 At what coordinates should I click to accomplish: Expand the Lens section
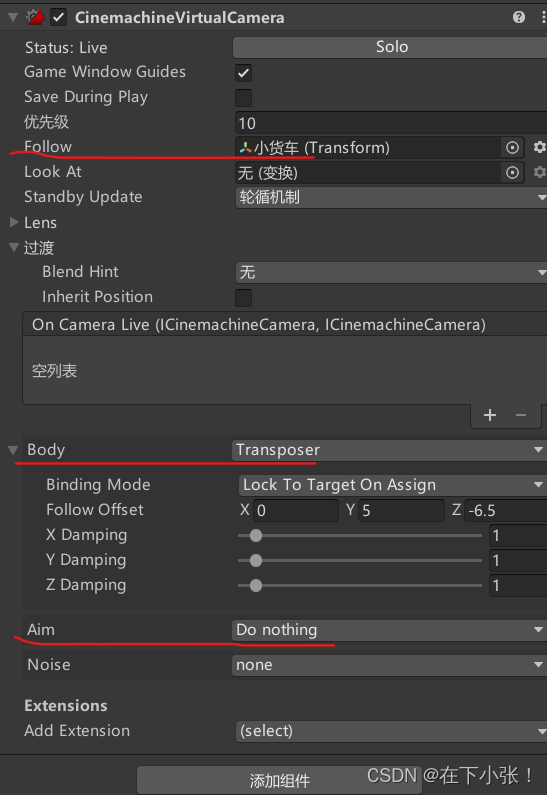click(x=14, y=222)
